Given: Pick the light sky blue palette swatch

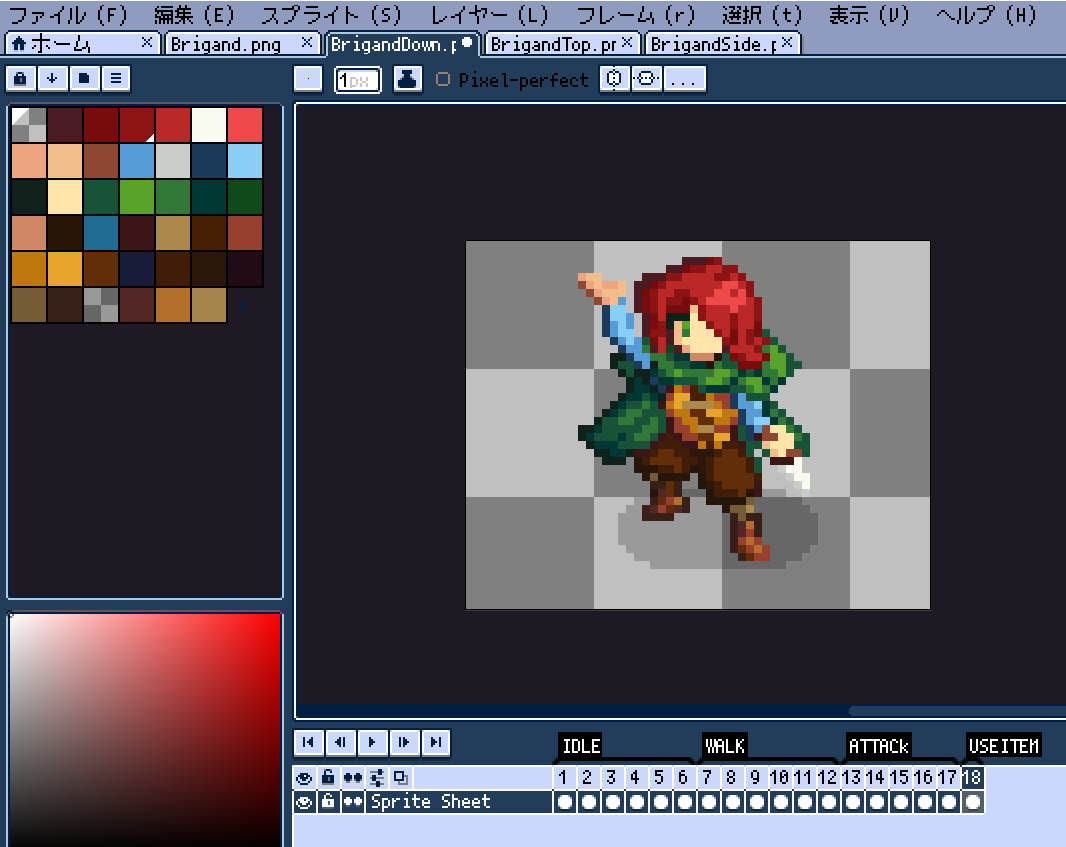Looking at the screenshot, I should pyautogui.click(x=245, y=160).
